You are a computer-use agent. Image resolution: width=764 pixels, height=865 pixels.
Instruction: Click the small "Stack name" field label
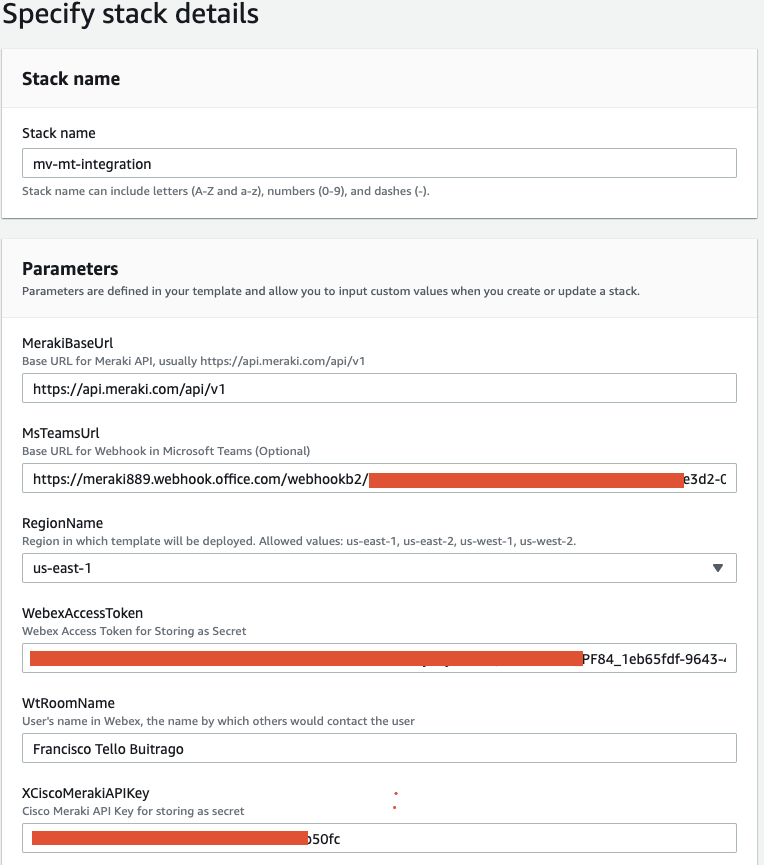[59, 133]
